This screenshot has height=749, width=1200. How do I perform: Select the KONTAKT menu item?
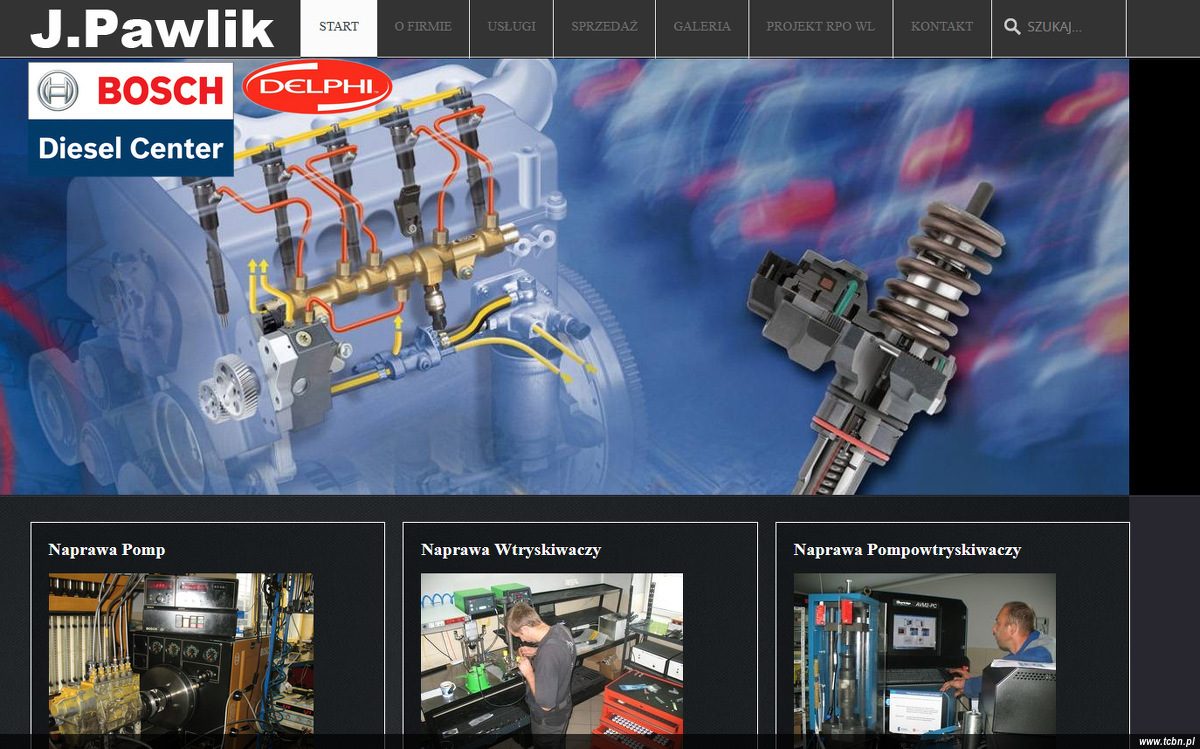[x=941, y=27]
